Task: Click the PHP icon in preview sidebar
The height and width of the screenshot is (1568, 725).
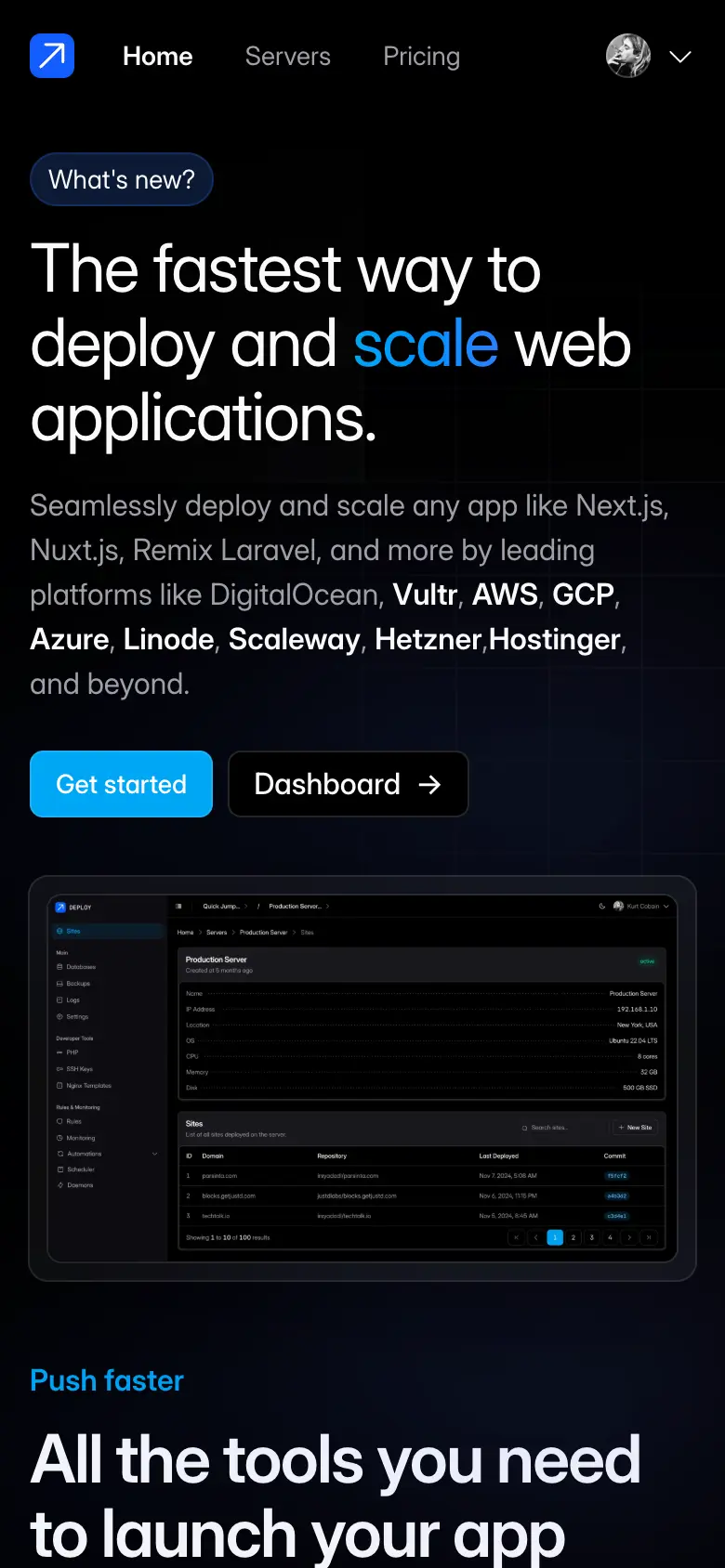Action: pyautogui.click(x=60, y=1052)
